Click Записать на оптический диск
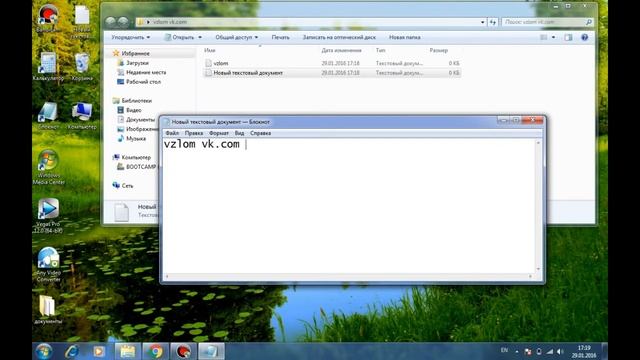Image resolution: width=640 pixels, height=360 pixels. 339,37
